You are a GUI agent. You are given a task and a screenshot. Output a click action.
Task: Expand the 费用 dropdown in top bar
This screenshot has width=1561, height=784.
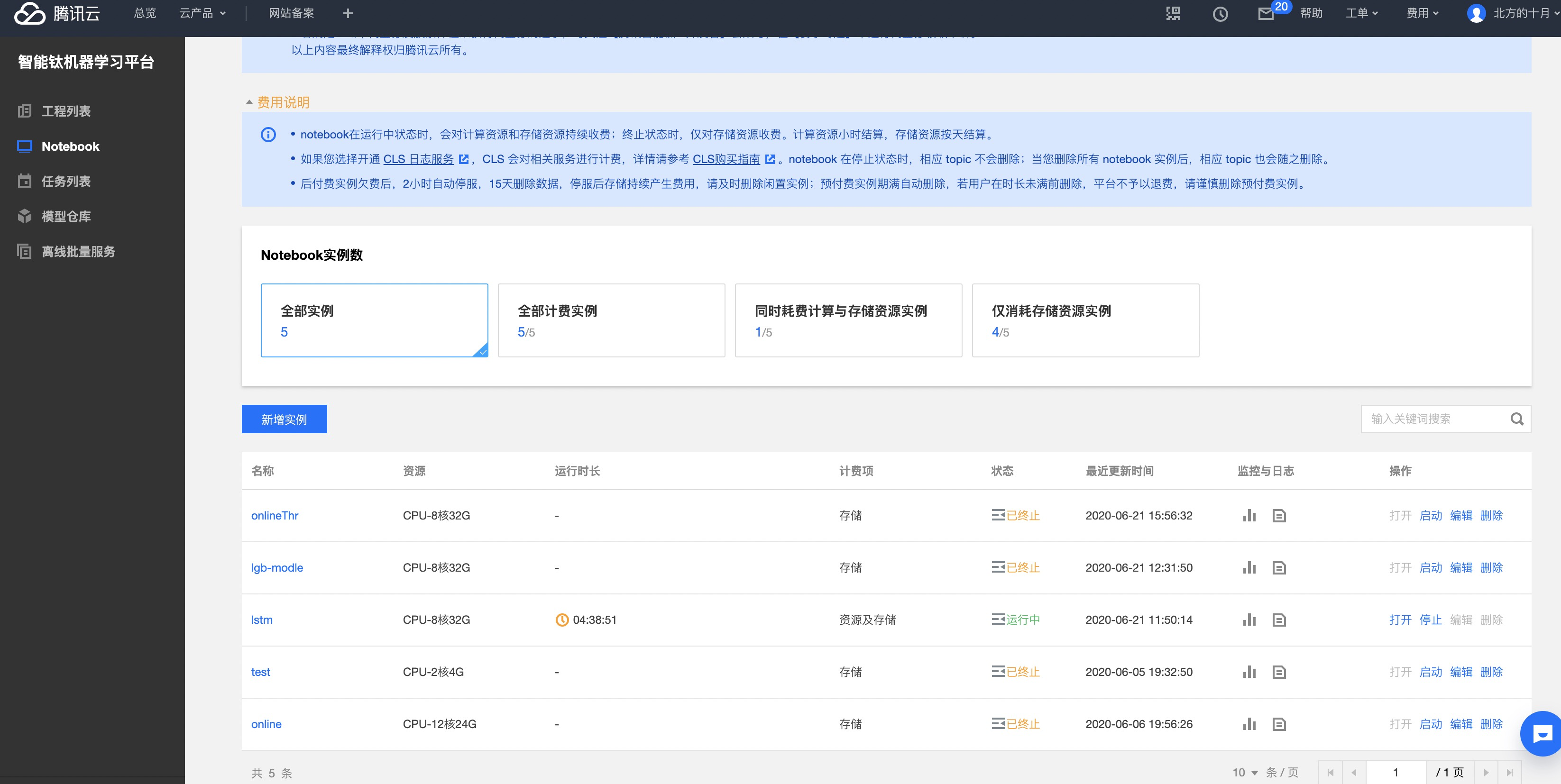coord(1422,13)
